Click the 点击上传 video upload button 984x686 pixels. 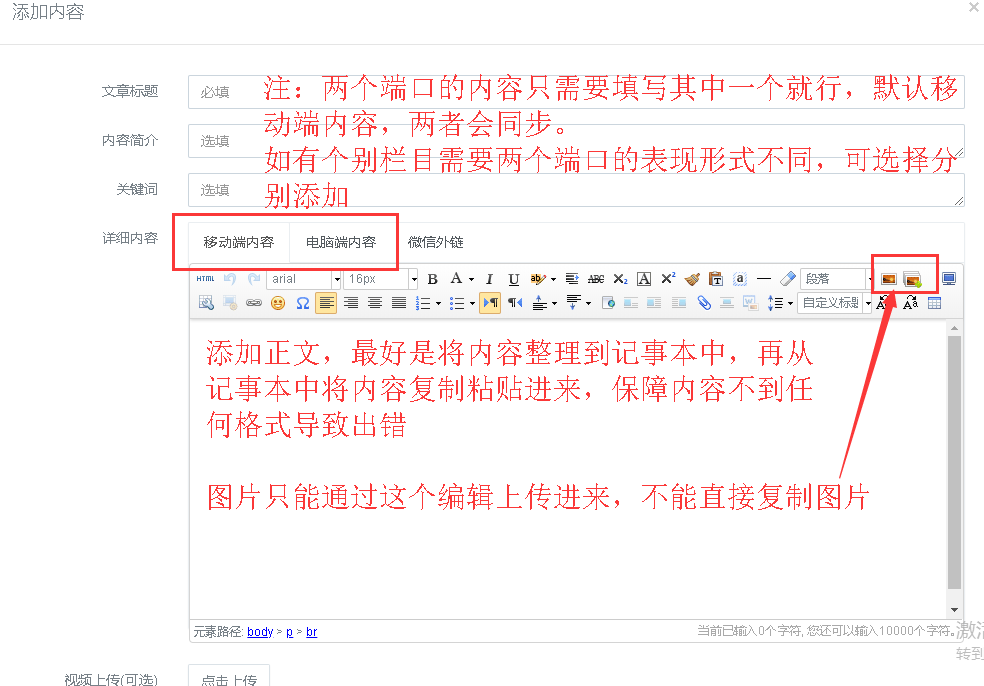229,678
